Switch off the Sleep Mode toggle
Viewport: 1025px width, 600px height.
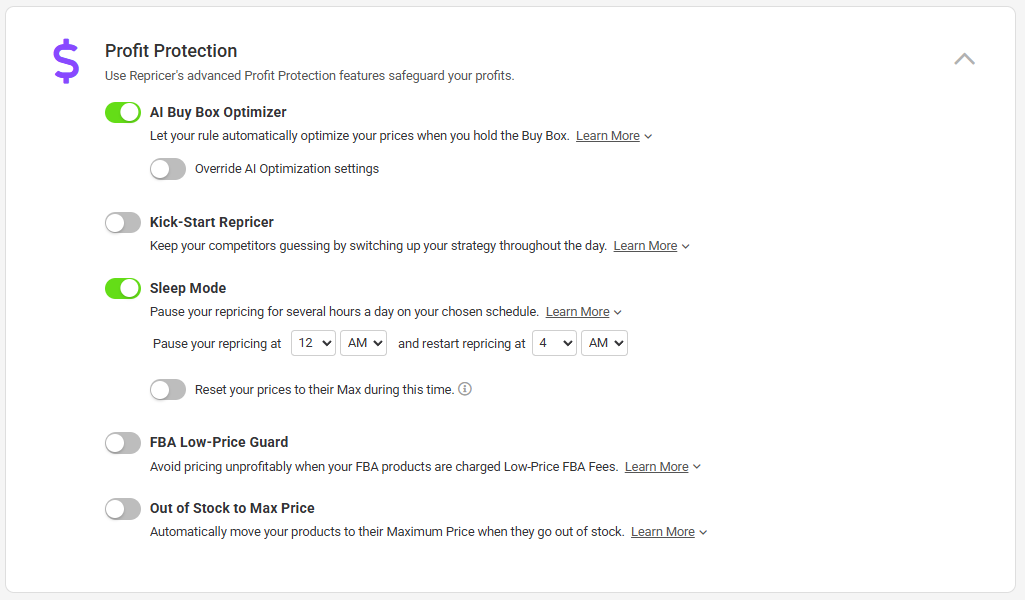click(123, 288)
